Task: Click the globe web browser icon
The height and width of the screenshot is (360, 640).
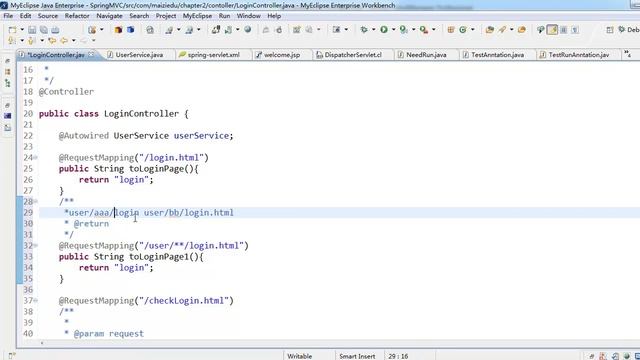Action: click(247, 29)
